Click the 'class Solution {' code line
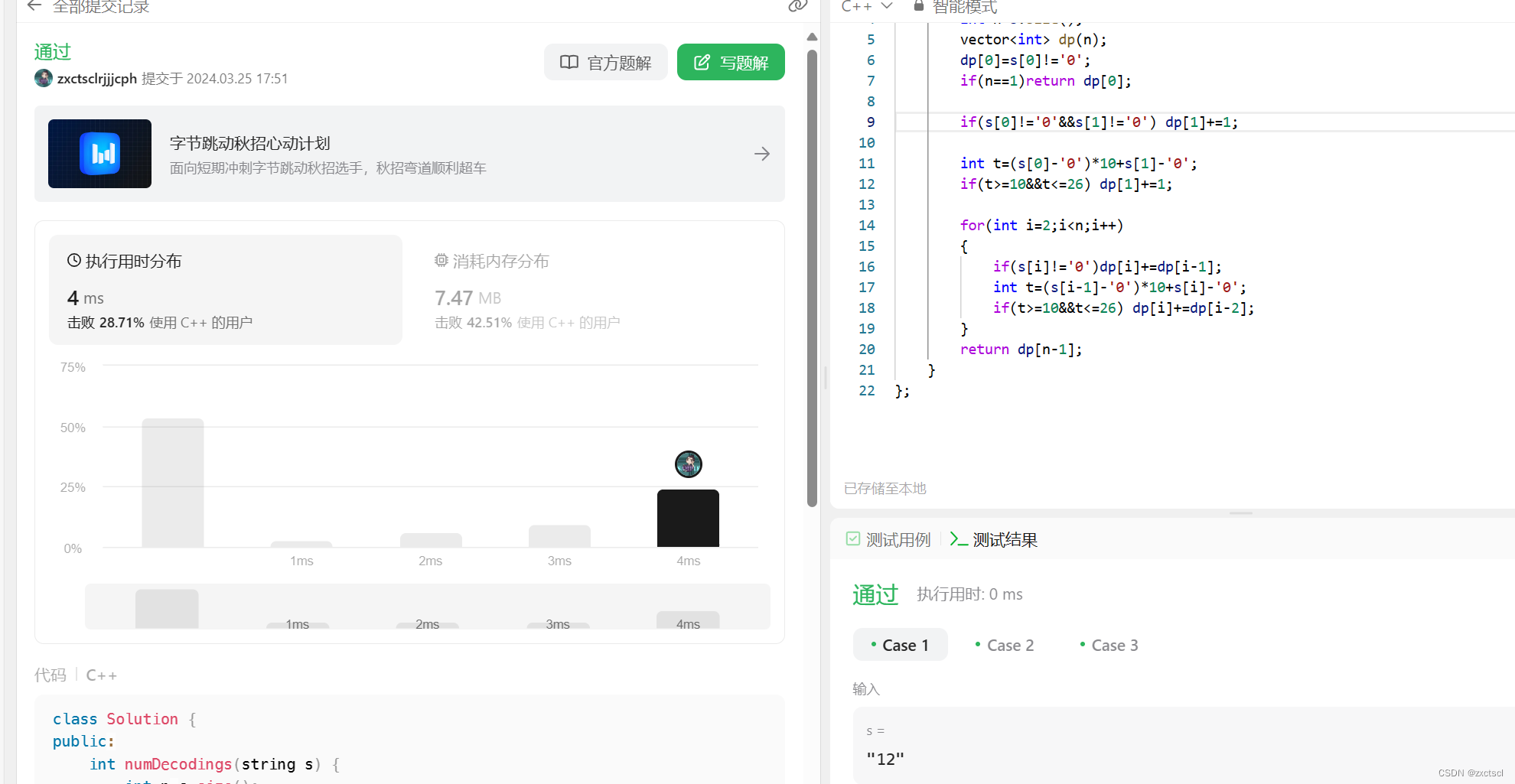This screenshot has width=1515, height=784. point(125,719)
